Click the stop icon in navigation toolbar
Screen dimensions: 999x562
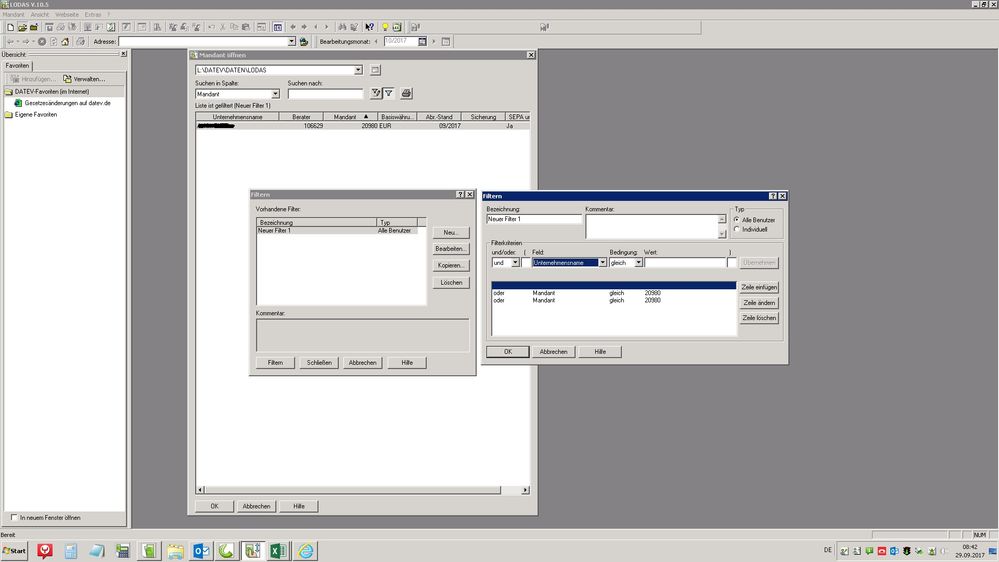coord(42,41)
